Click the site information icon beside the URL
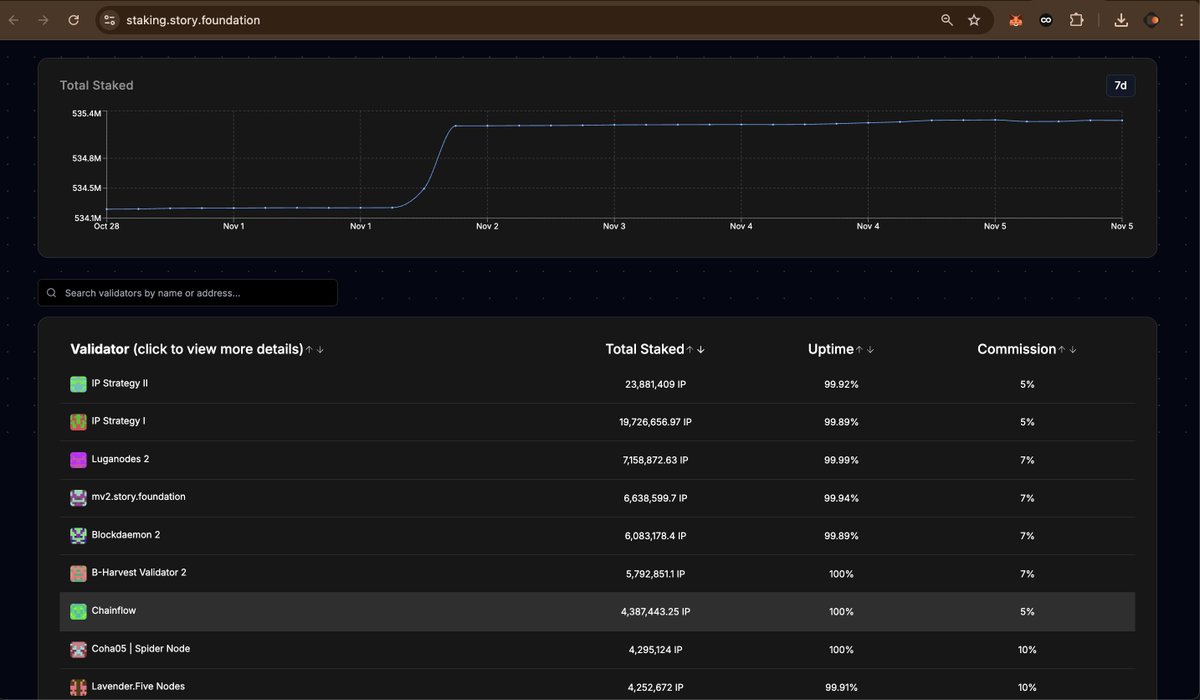Viewport: 1200px width, 700px height. click(109, 19)
